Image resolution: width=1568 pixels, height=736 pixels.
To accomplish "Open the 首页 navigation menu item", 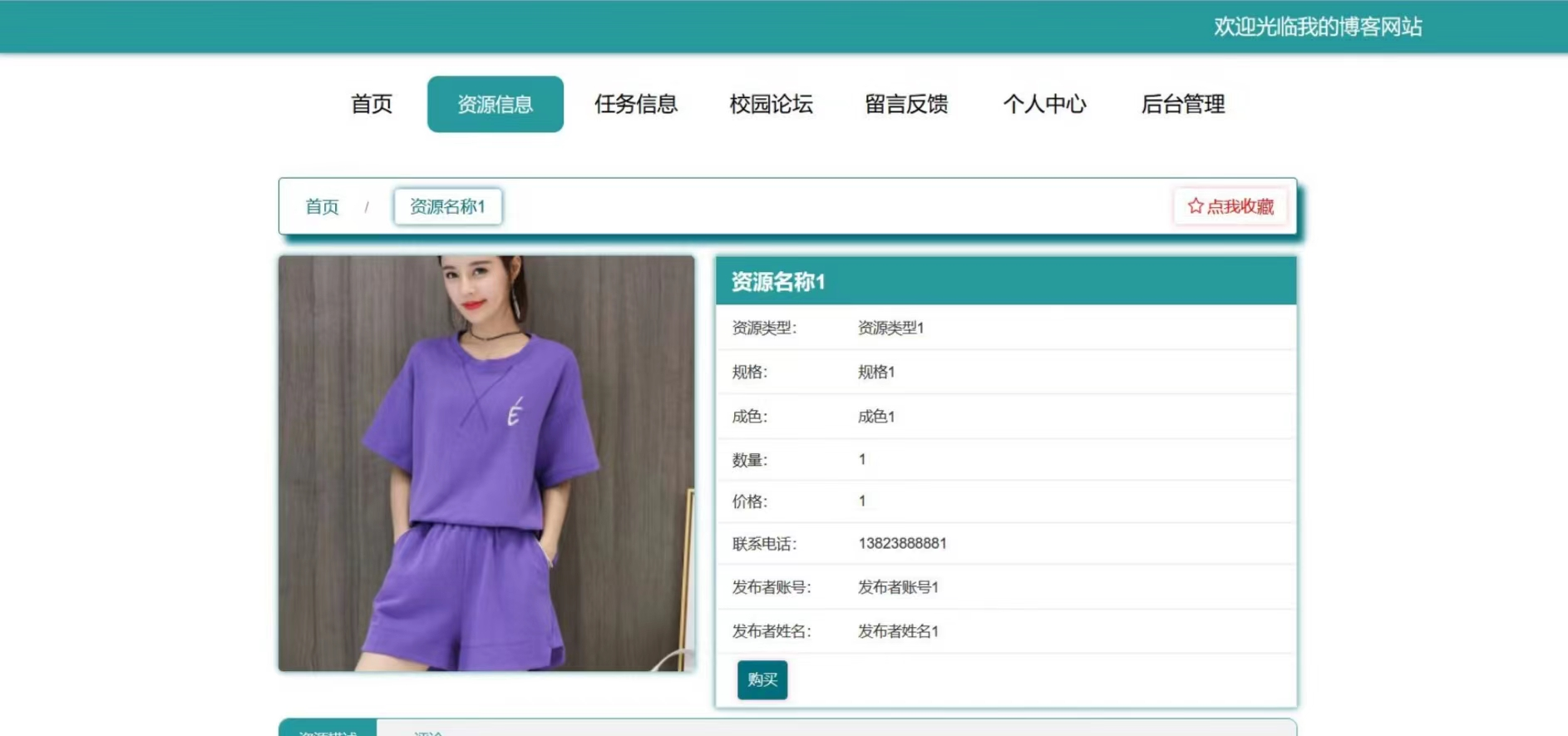I will click(372, 104).
